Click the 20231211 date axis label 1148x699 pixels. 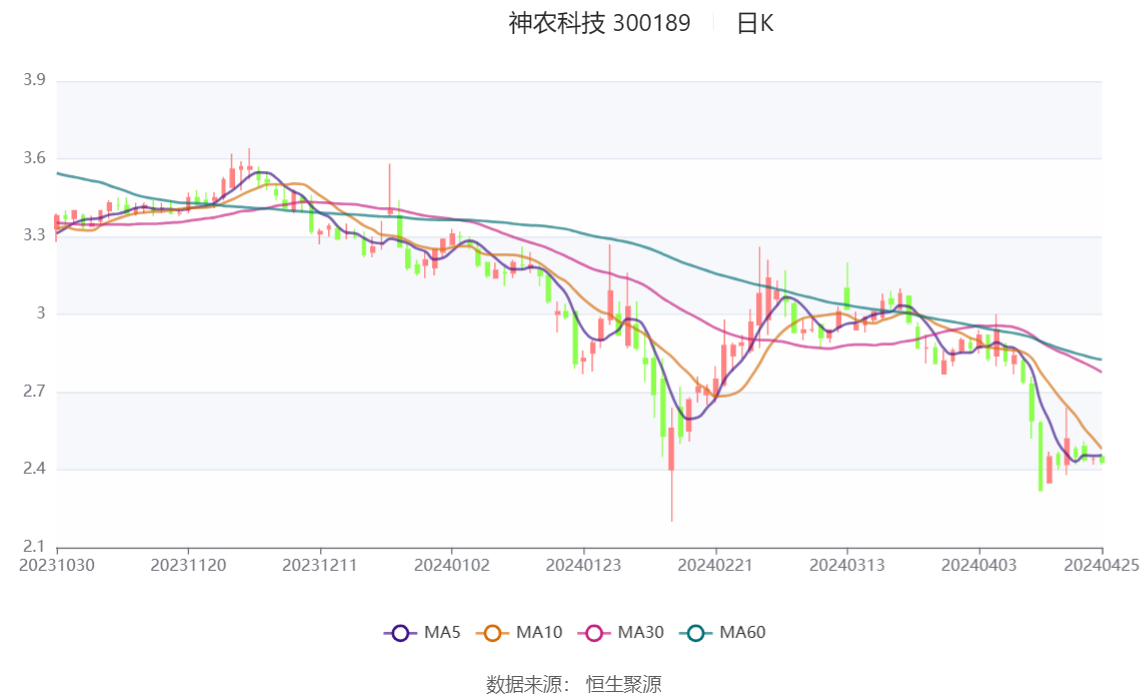pos(320,566)
